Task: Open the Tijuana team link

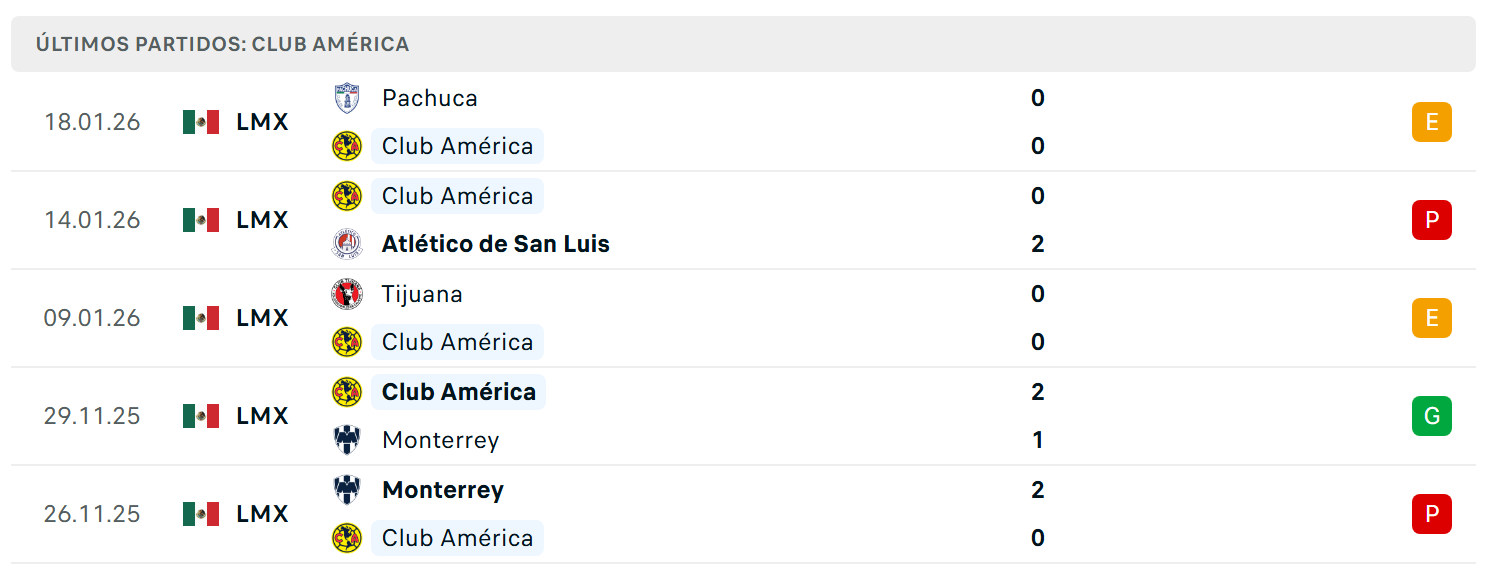Action: click(422, 294)
